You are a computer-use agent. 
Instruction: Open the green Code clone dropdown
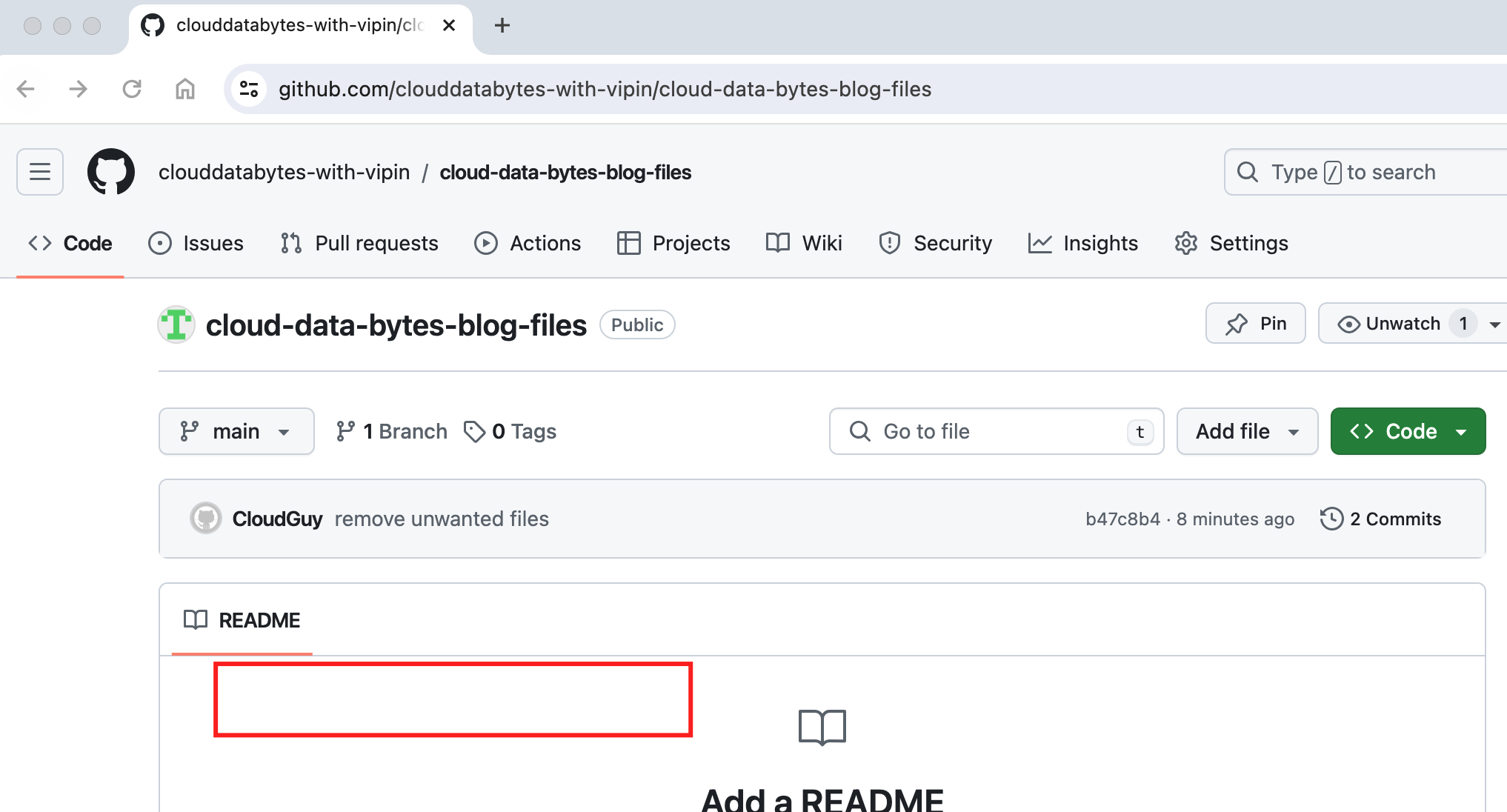click(1408, 431)
